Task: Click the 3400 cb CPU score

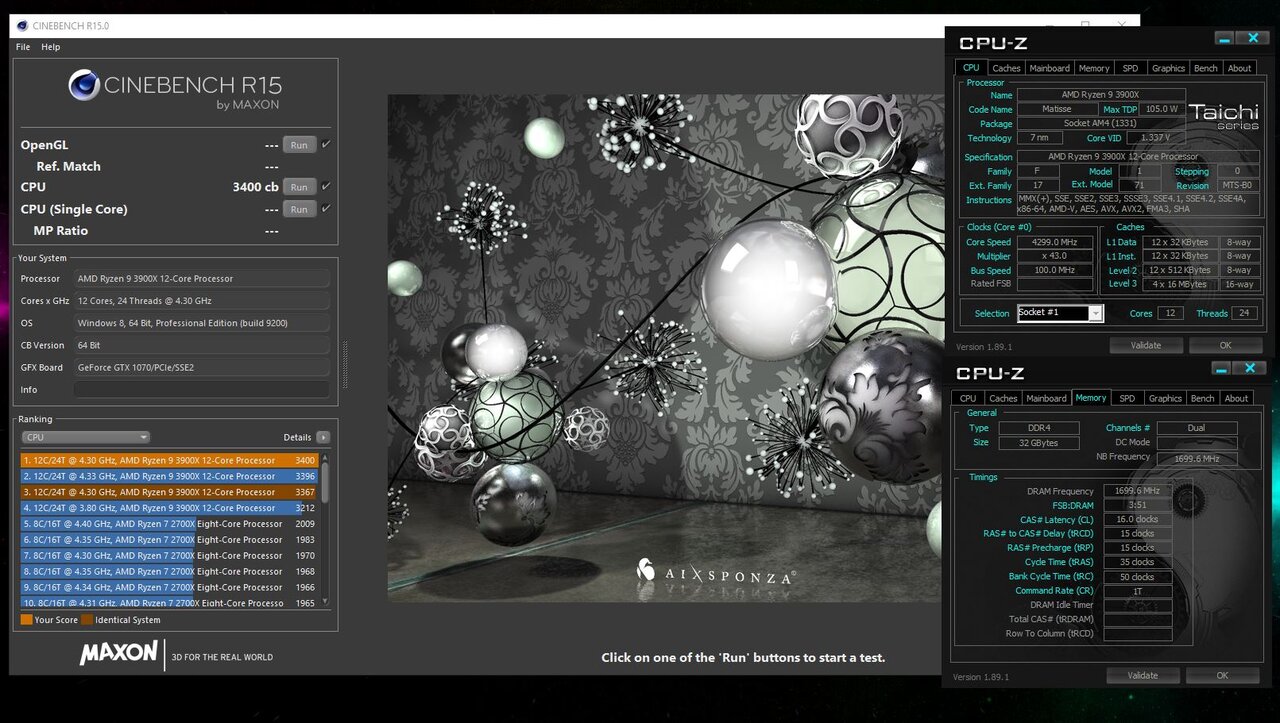Action: pos(255,187)
